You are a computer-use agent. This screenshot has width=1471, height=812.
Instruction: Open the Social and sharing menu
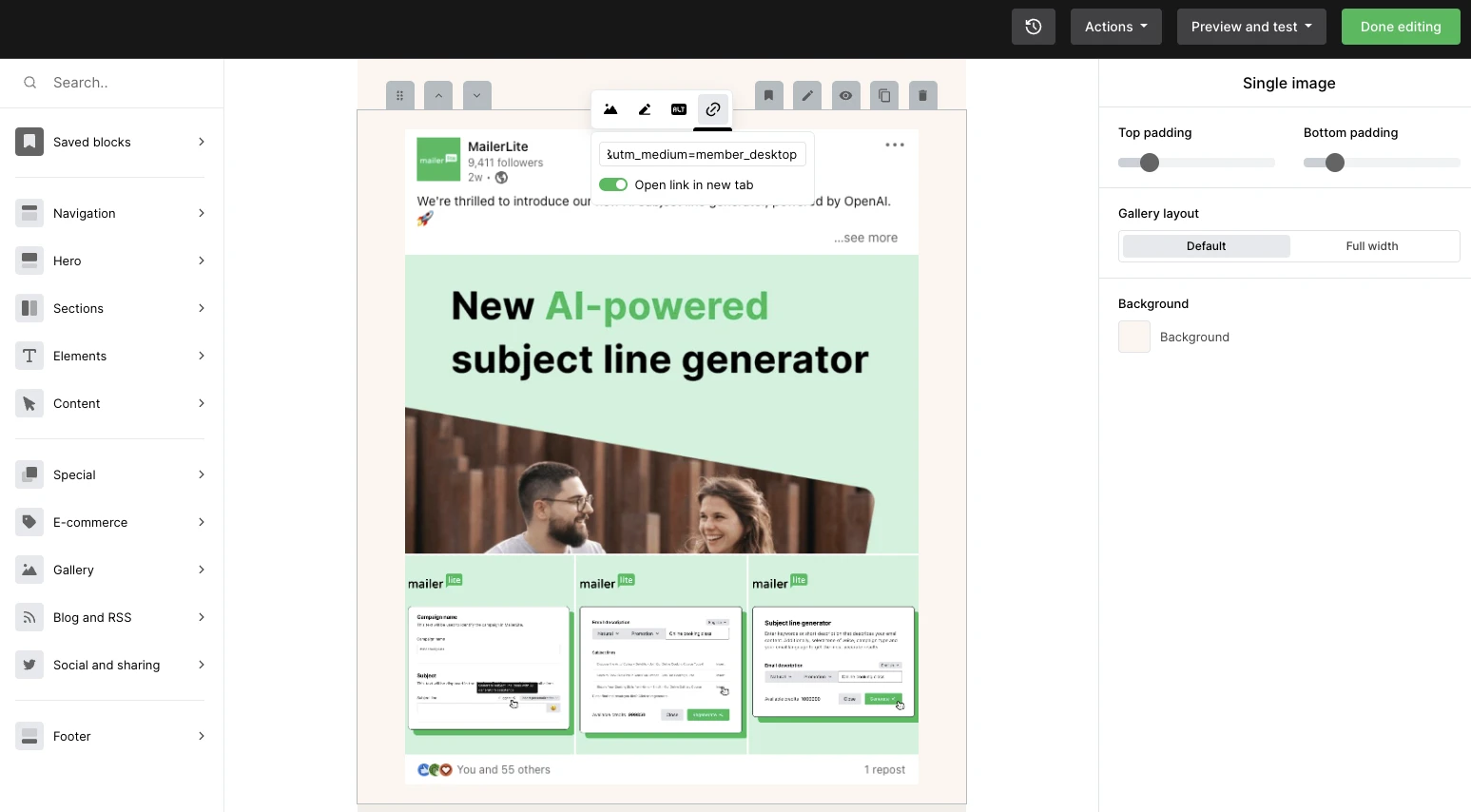click(111, 665)
